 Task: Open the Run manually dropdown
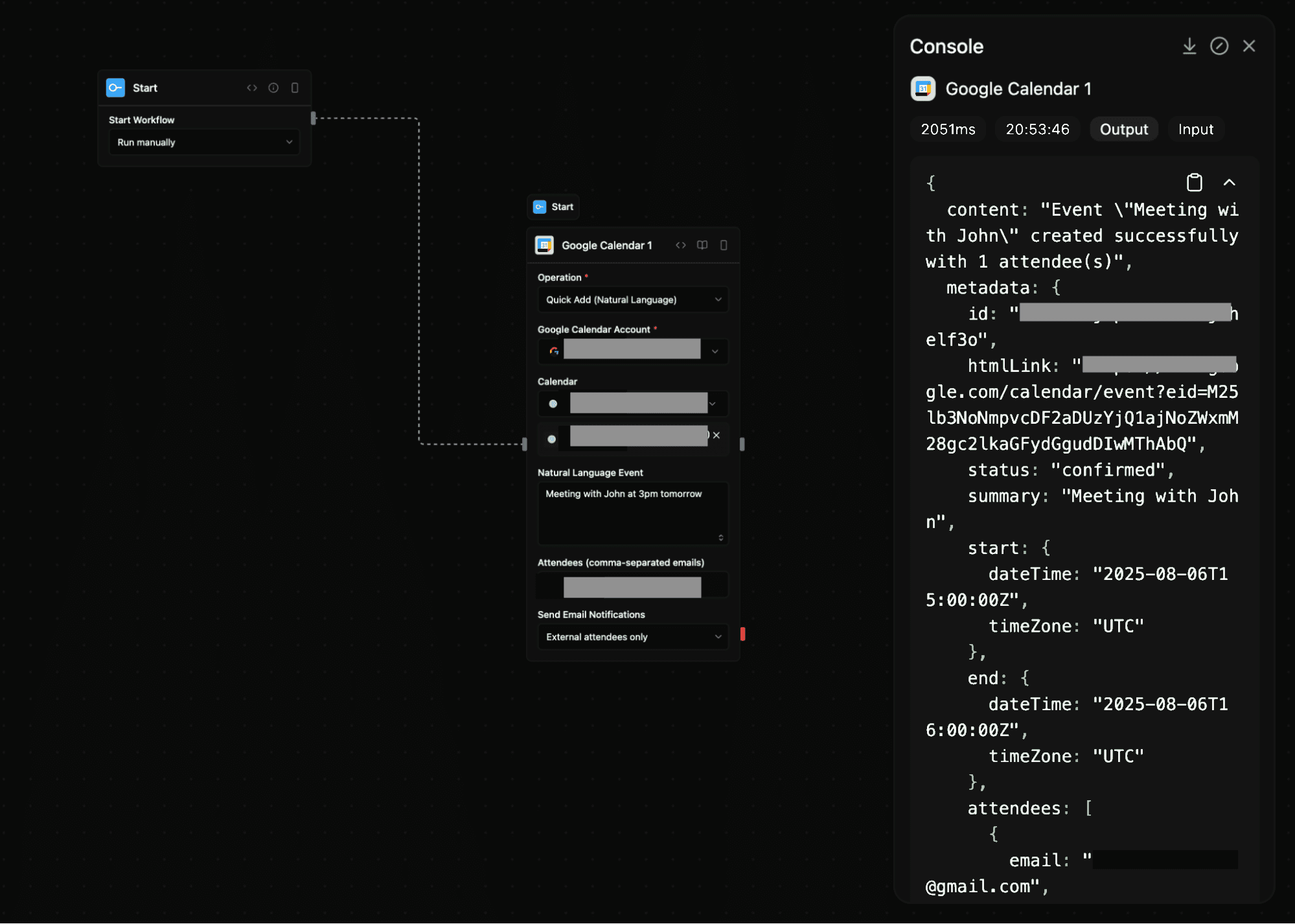pos(204,142)
